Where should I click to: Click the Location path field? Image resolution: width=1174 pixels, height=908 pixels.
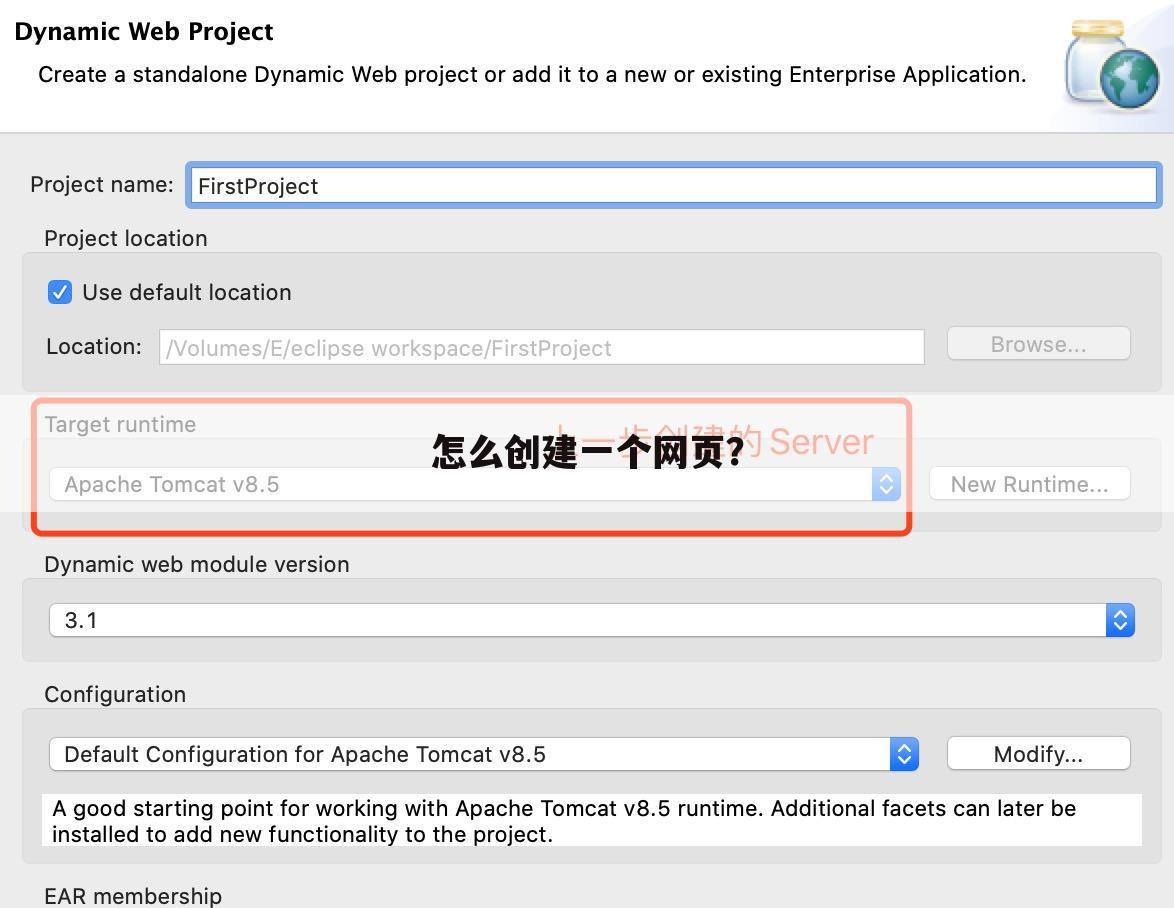click(x=541, y=347)
